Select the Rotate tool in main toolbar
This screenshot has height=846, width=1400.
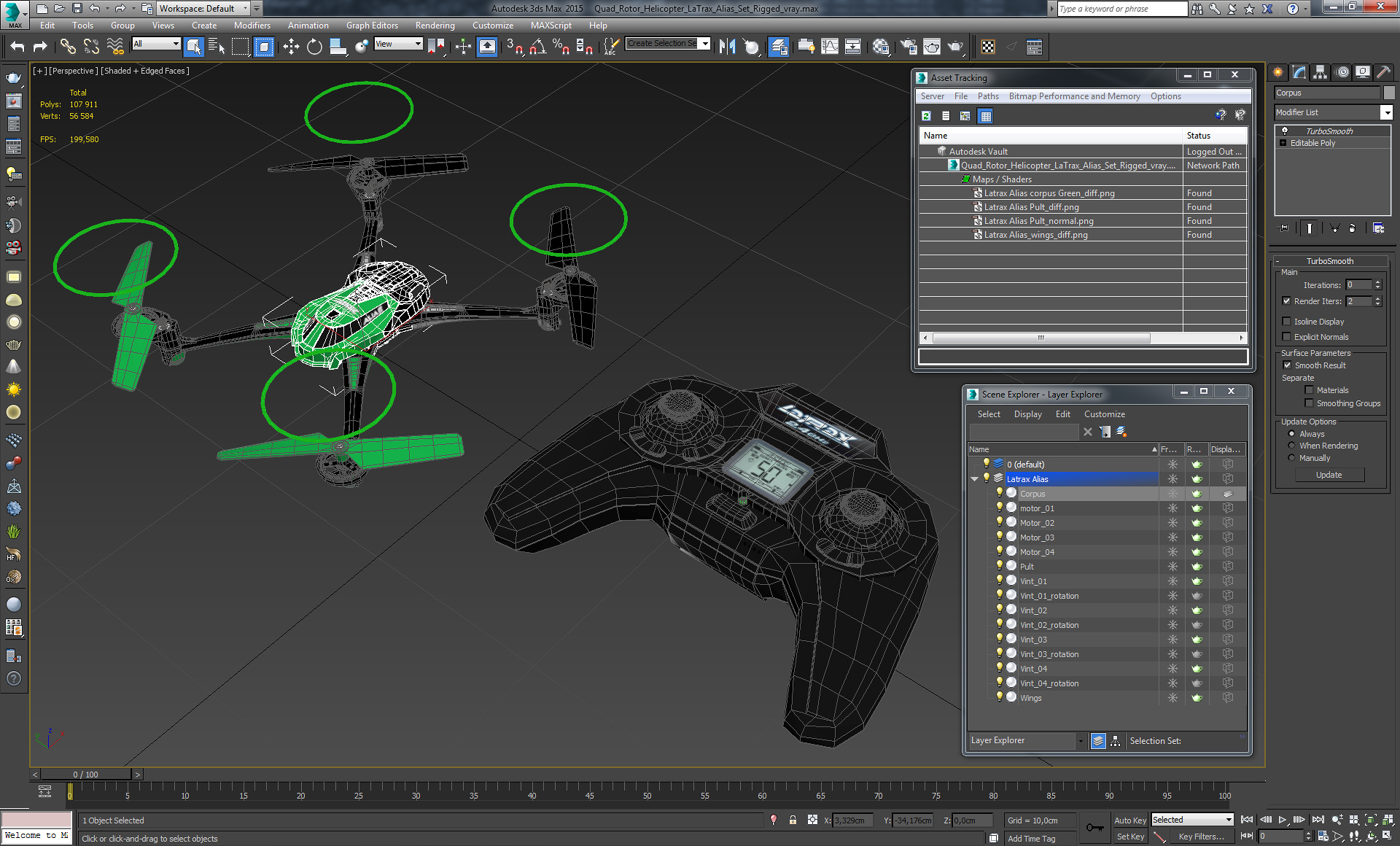pos(314,47)
